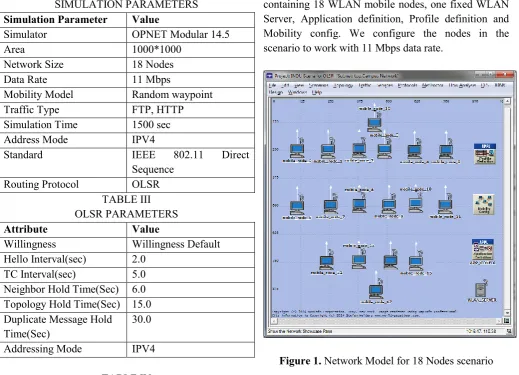
Task: Click the corner icon beside the horizontal scrollbar
Action: coord(506,321)
